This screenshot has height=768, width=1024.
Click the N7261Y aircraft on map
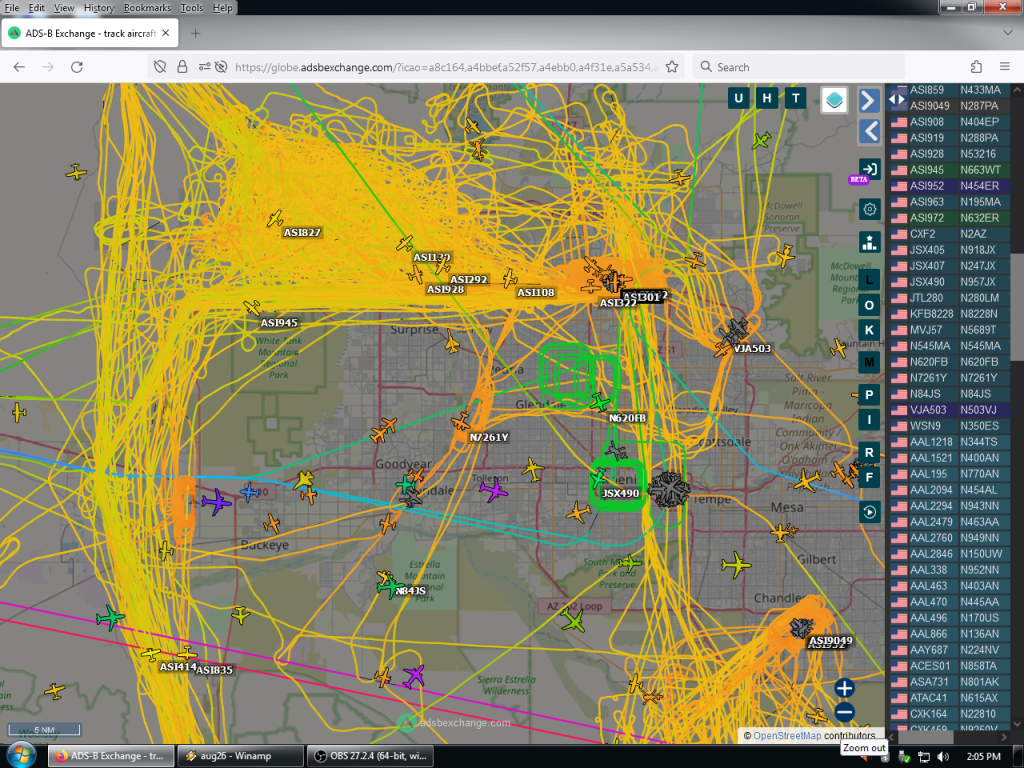point(461,422)
